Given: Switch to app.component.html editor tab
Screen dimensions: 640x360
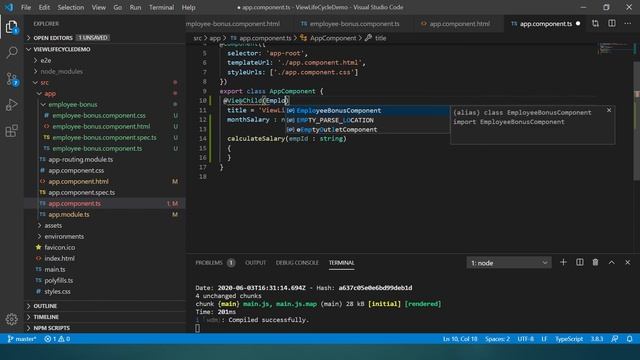Looking at the screenshot, I should pos(459,24).
